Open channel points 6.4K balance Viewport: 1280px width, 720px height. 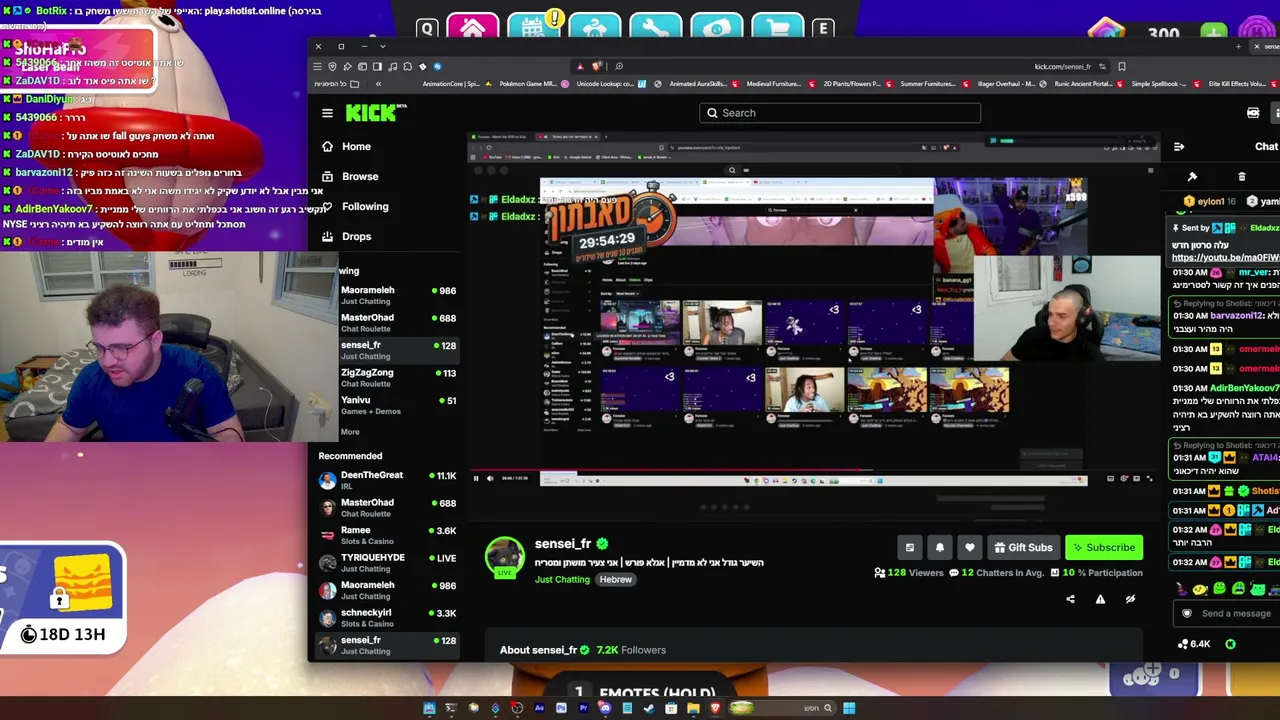pyautogui.click(x=1194, y=644)
